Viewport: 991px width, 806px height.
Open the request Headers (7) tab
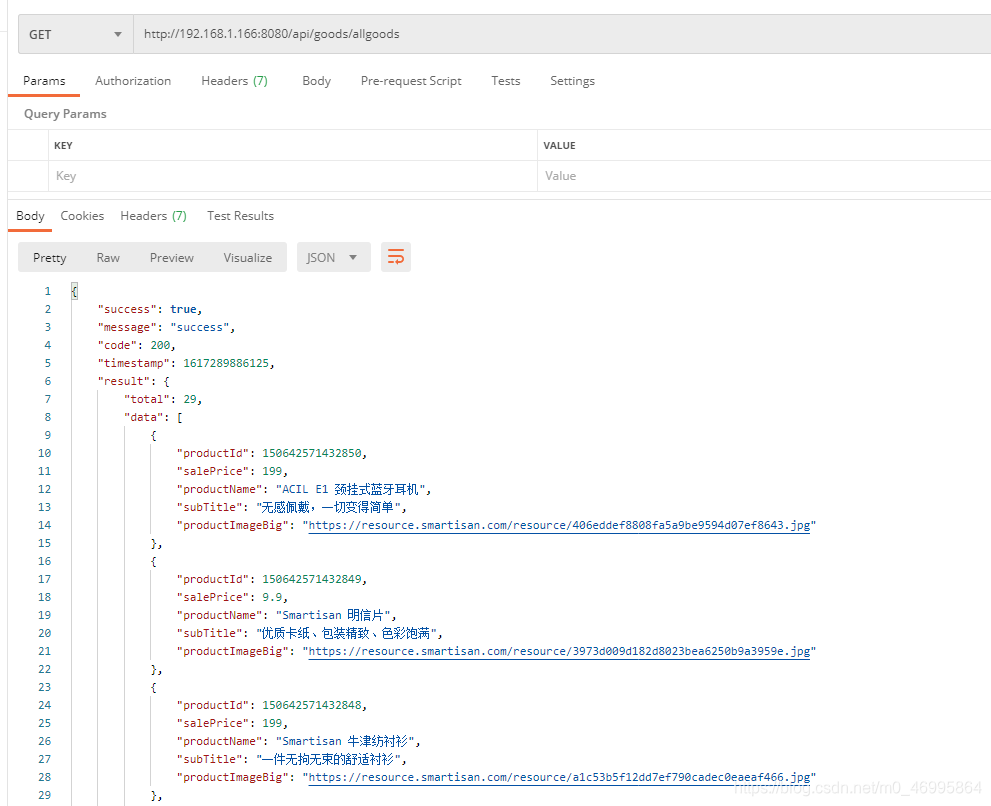point(234,81)
